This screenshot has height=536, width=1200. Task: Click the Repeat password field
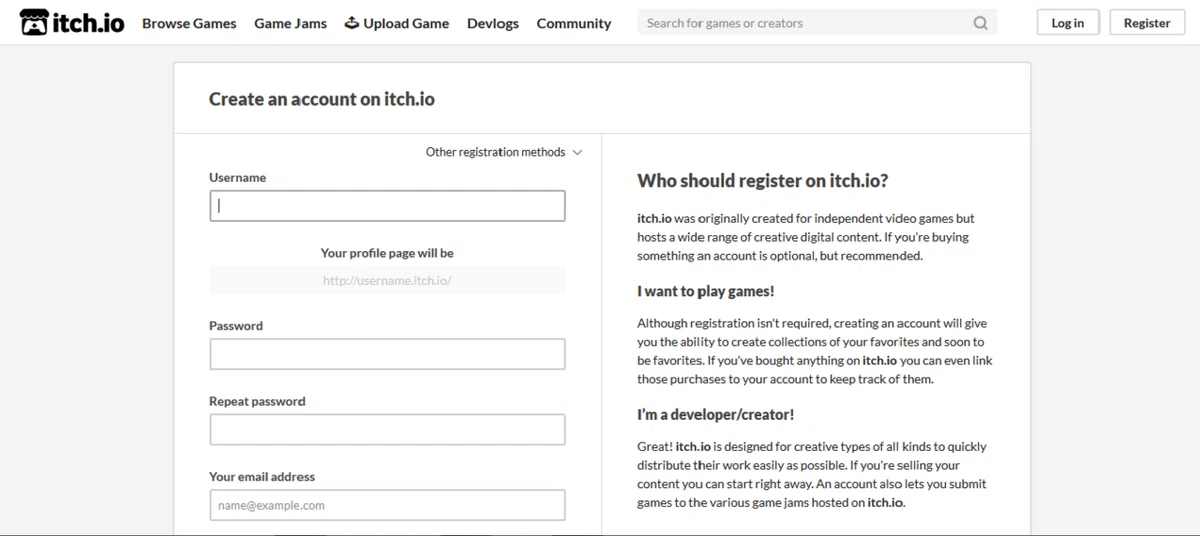[387, 430]
